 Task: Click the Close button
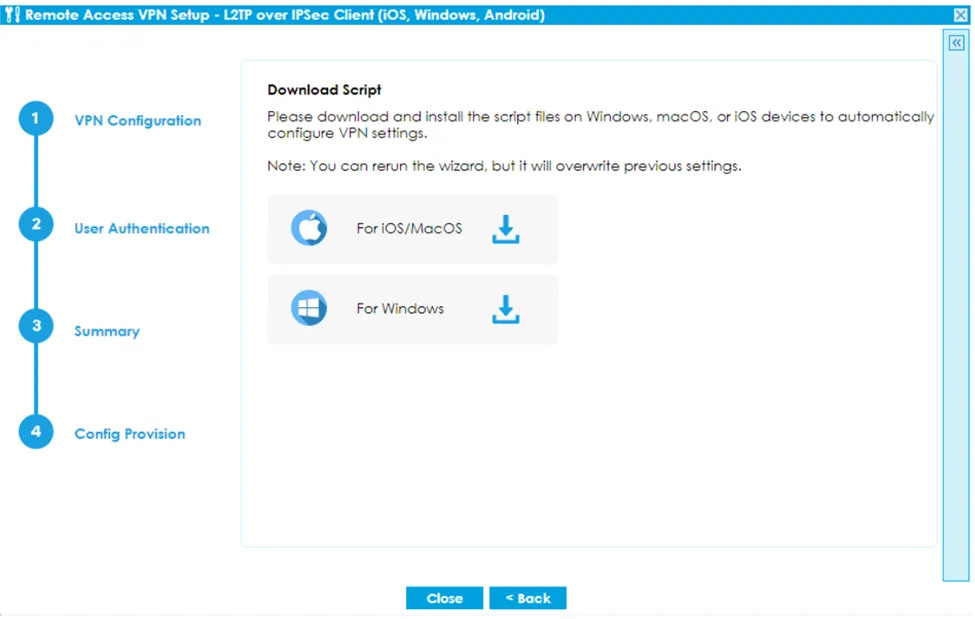click(444, 597)
